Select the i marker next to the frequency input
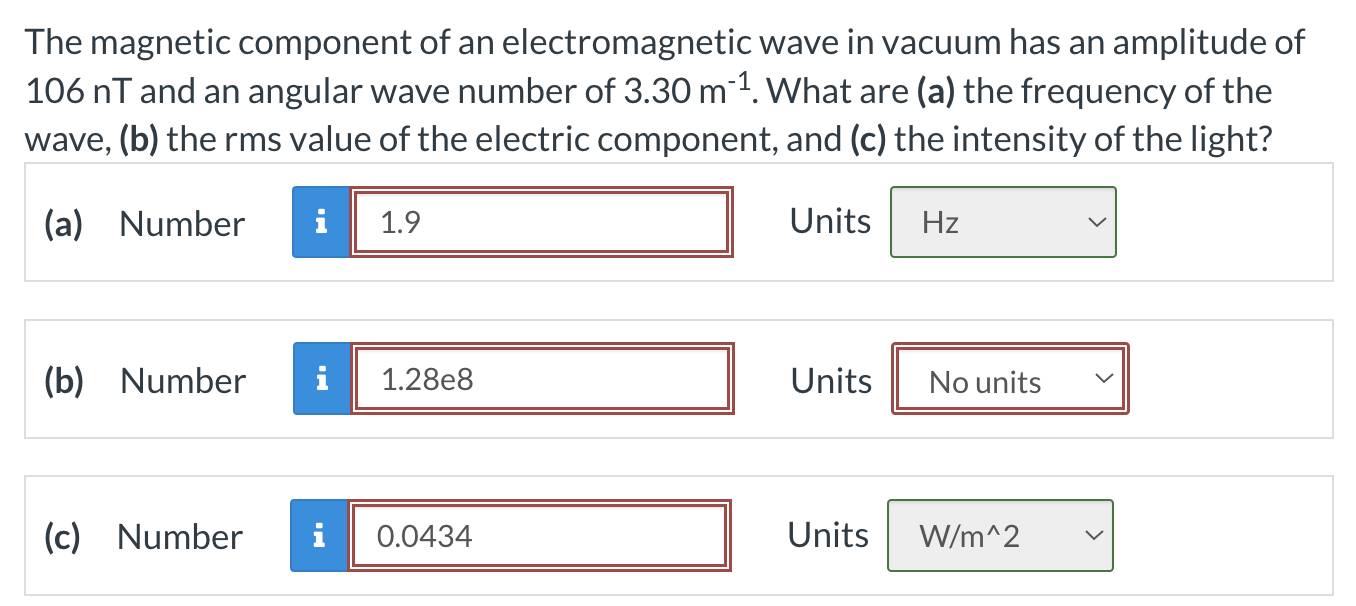The width and height of the screenshot is (1356, 606). 320,222
